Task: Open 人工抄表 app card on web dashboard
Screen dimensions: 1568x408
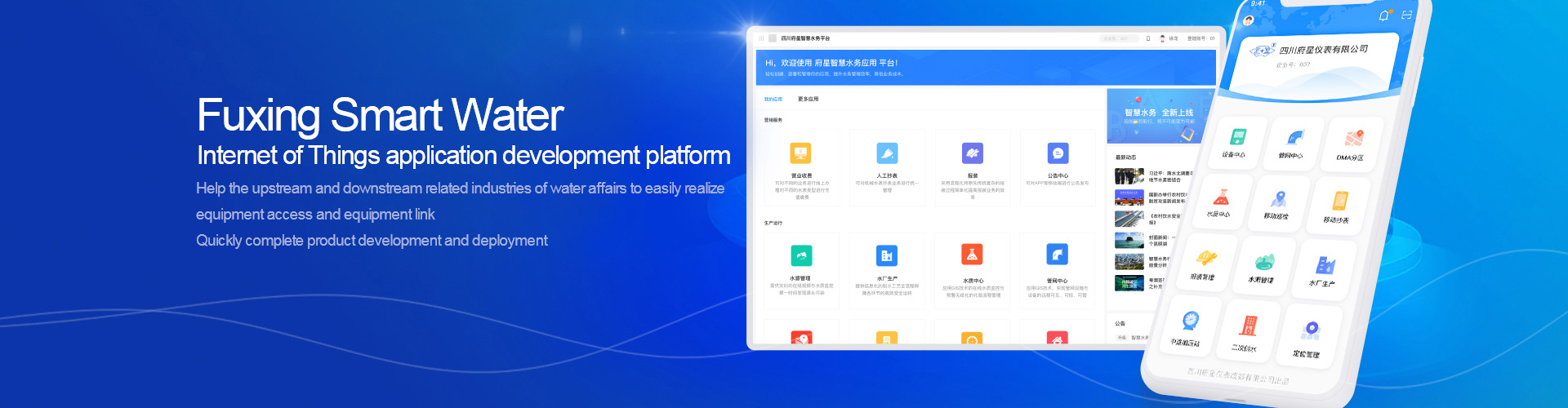Action: click(x=887, y=168)
